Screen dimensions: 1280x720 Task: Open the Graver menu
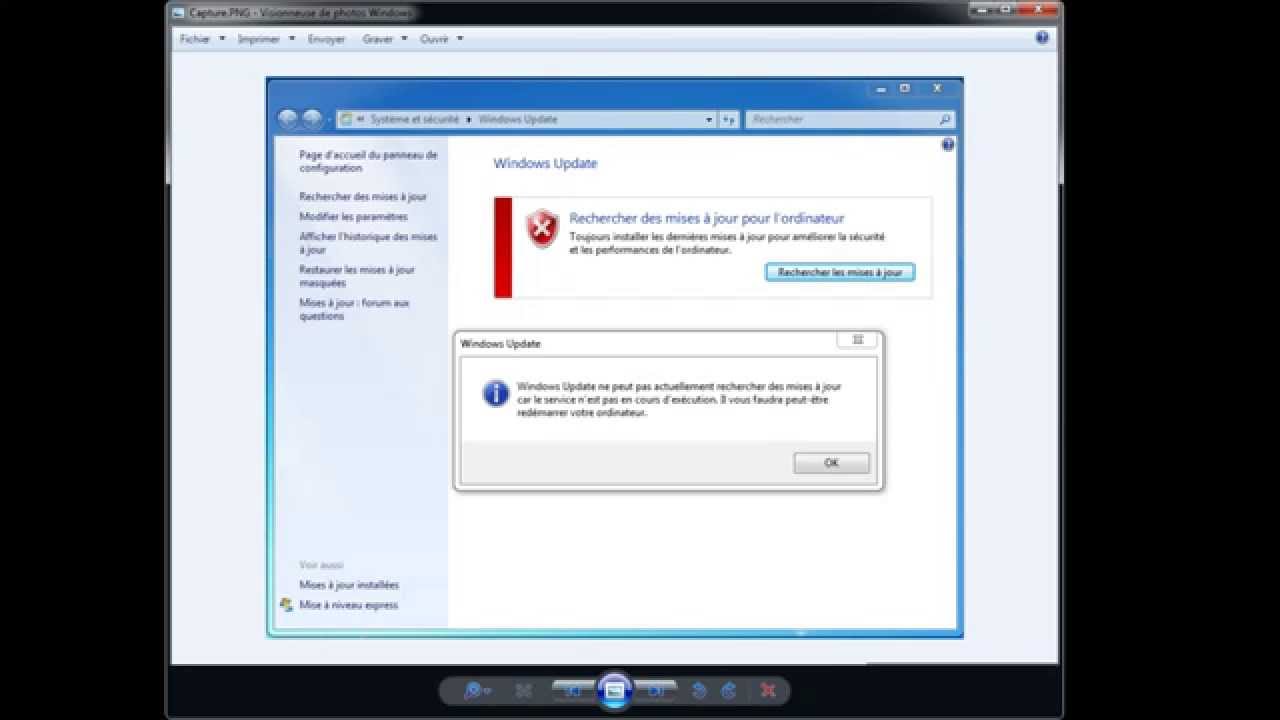[x=385, y=39]
